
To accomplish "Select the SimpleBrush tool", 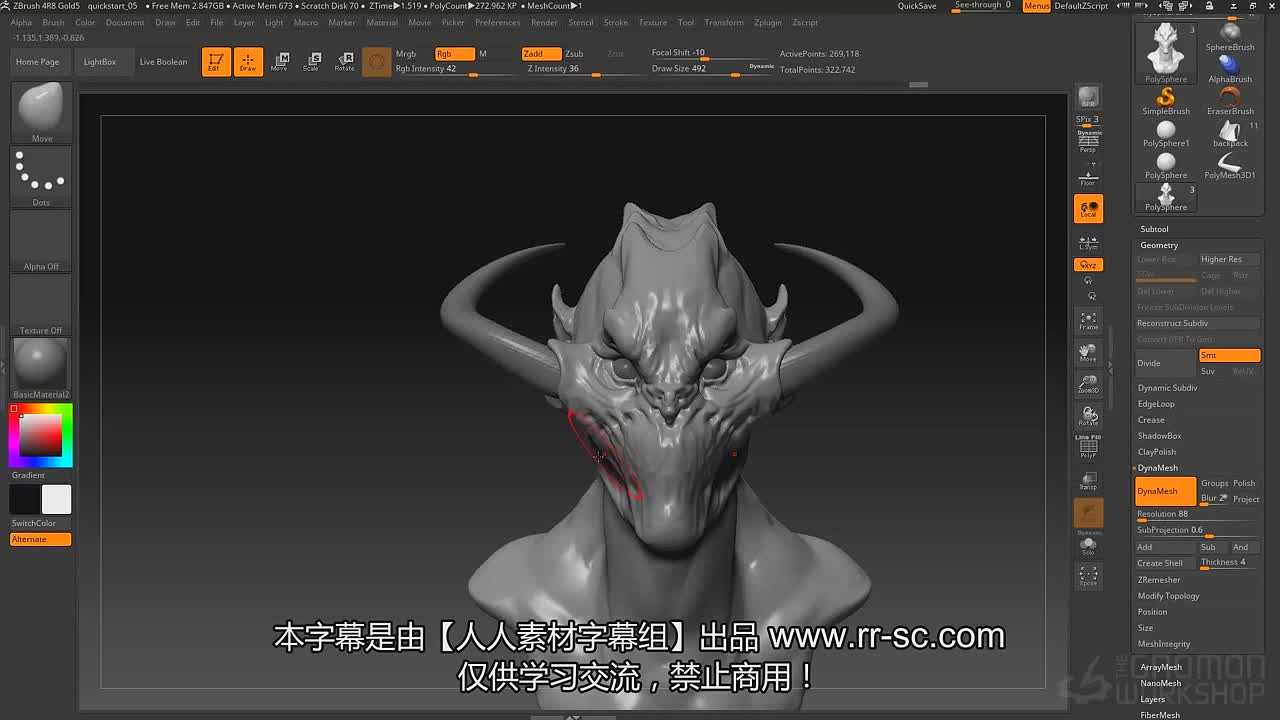I will click(1166, 100).
